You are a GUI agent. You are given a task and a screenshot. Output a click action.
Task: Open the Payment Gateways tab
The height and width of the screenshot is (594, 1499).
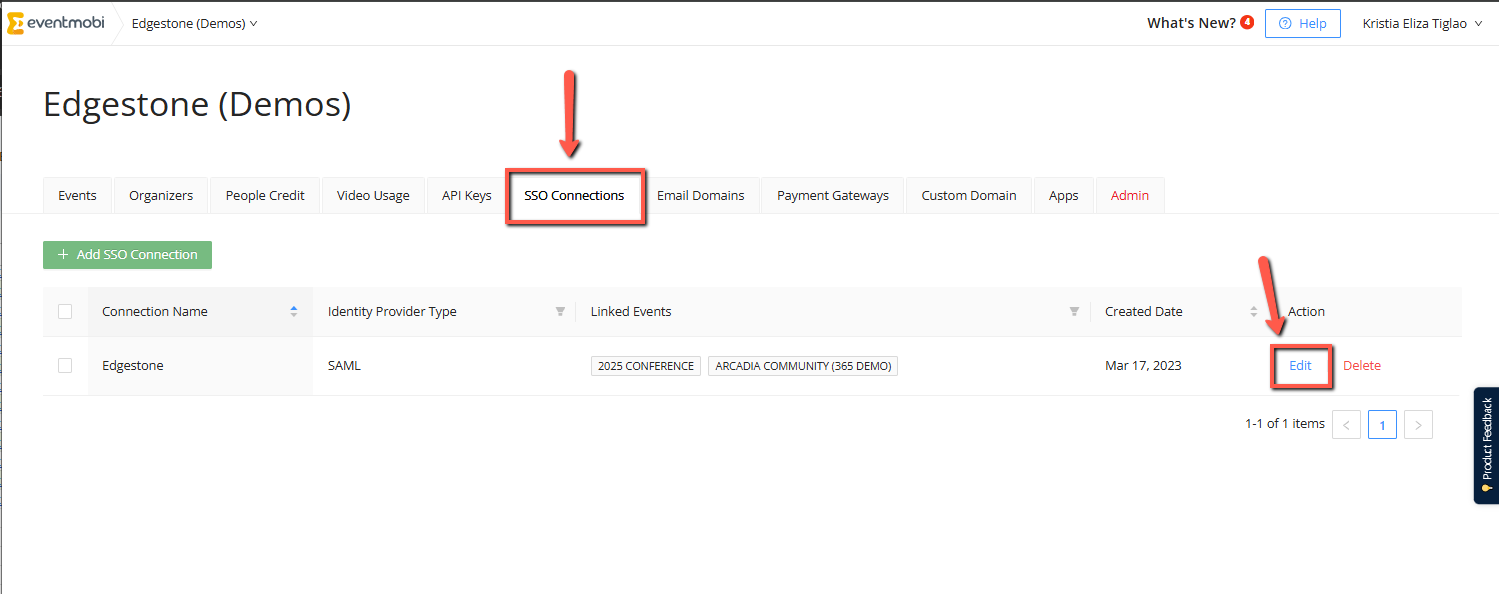click(x=832, y=196)
